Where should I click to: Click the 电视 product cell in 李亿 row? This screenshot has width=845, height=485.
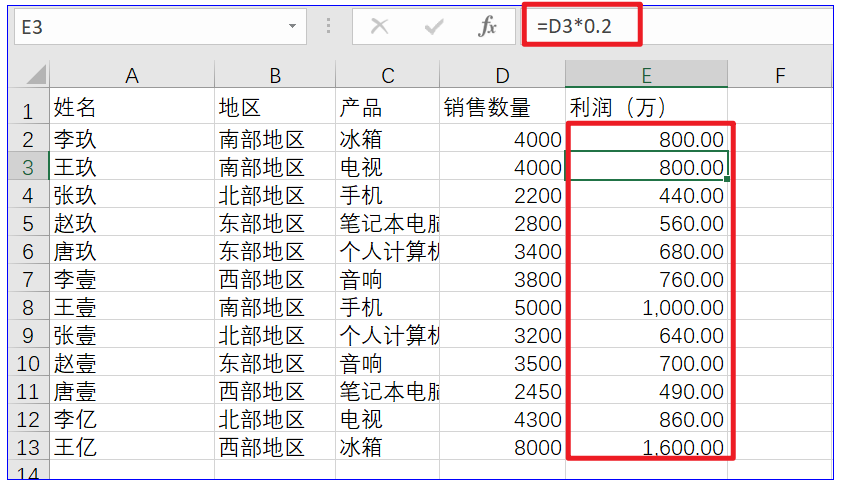(x=387, y=419)
